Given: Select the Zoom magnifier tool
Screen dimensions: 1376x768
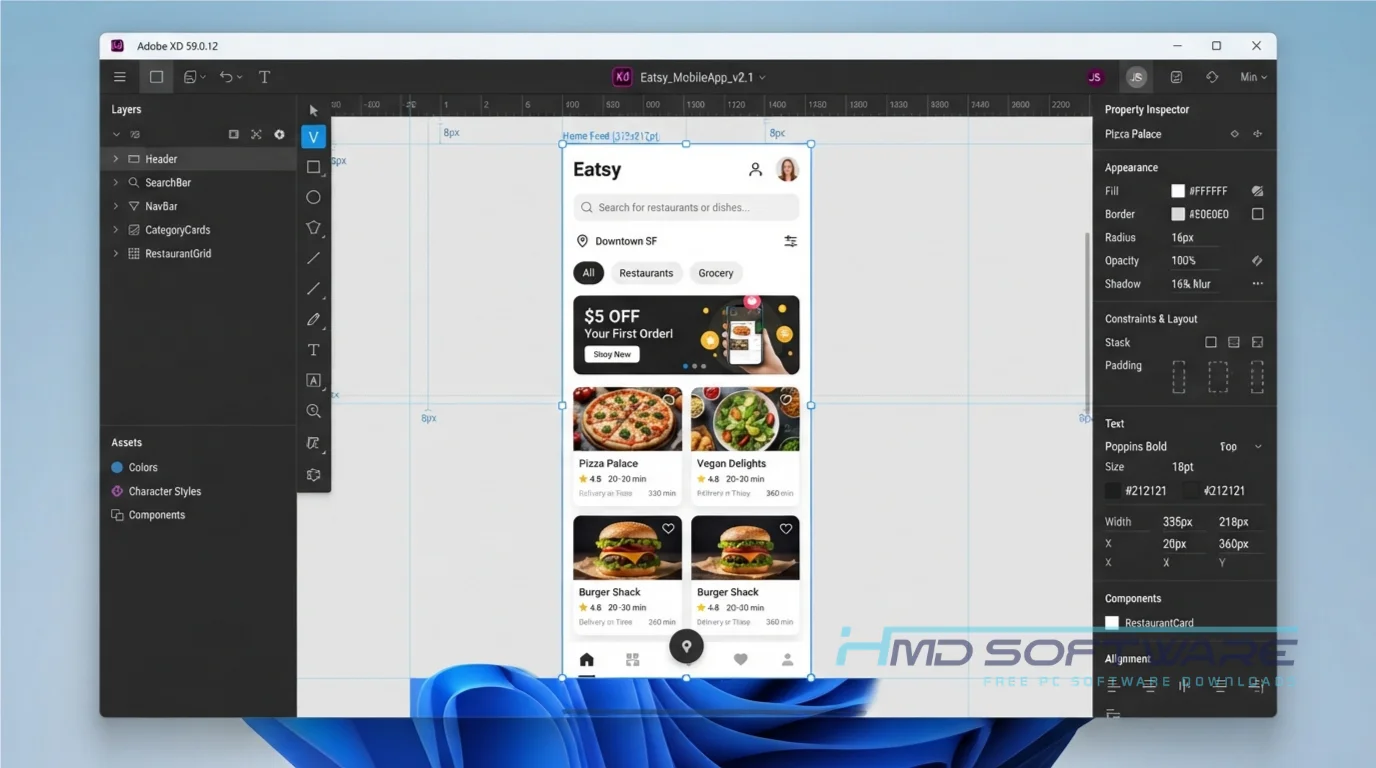Looking at the screenshot, I should tap(313, 411).
